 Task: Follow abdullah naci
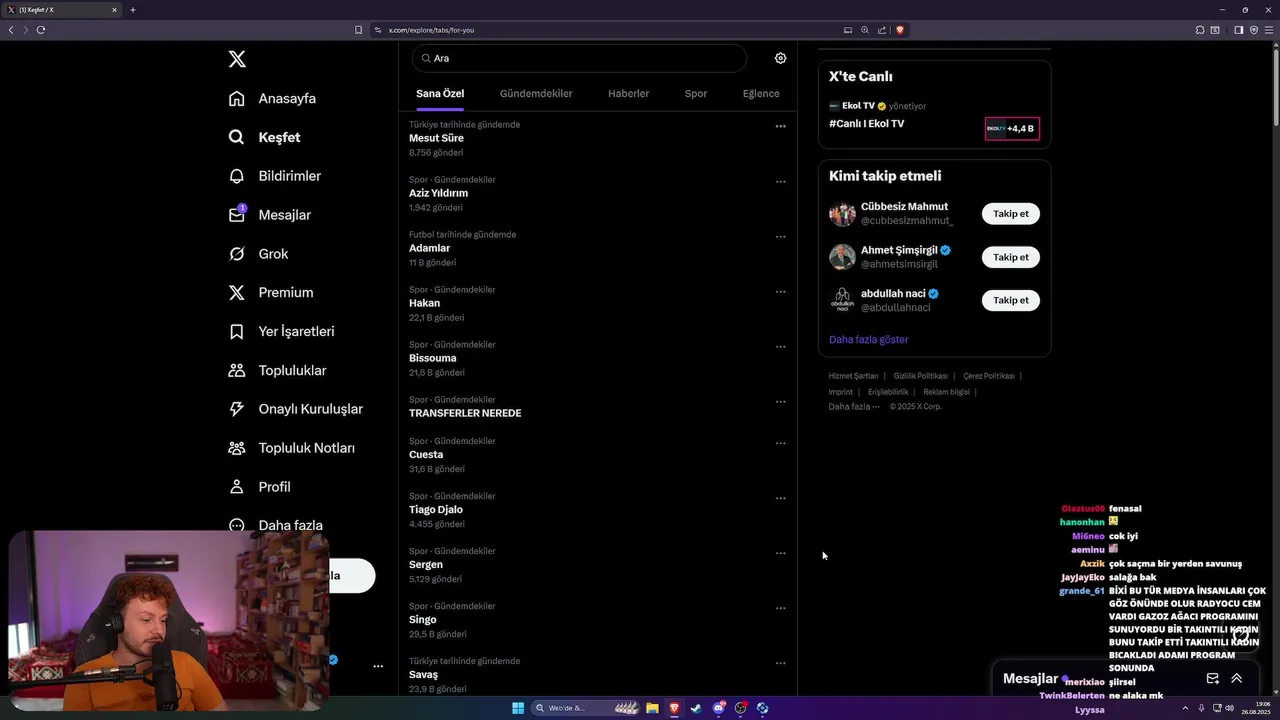coord(1010,300)
